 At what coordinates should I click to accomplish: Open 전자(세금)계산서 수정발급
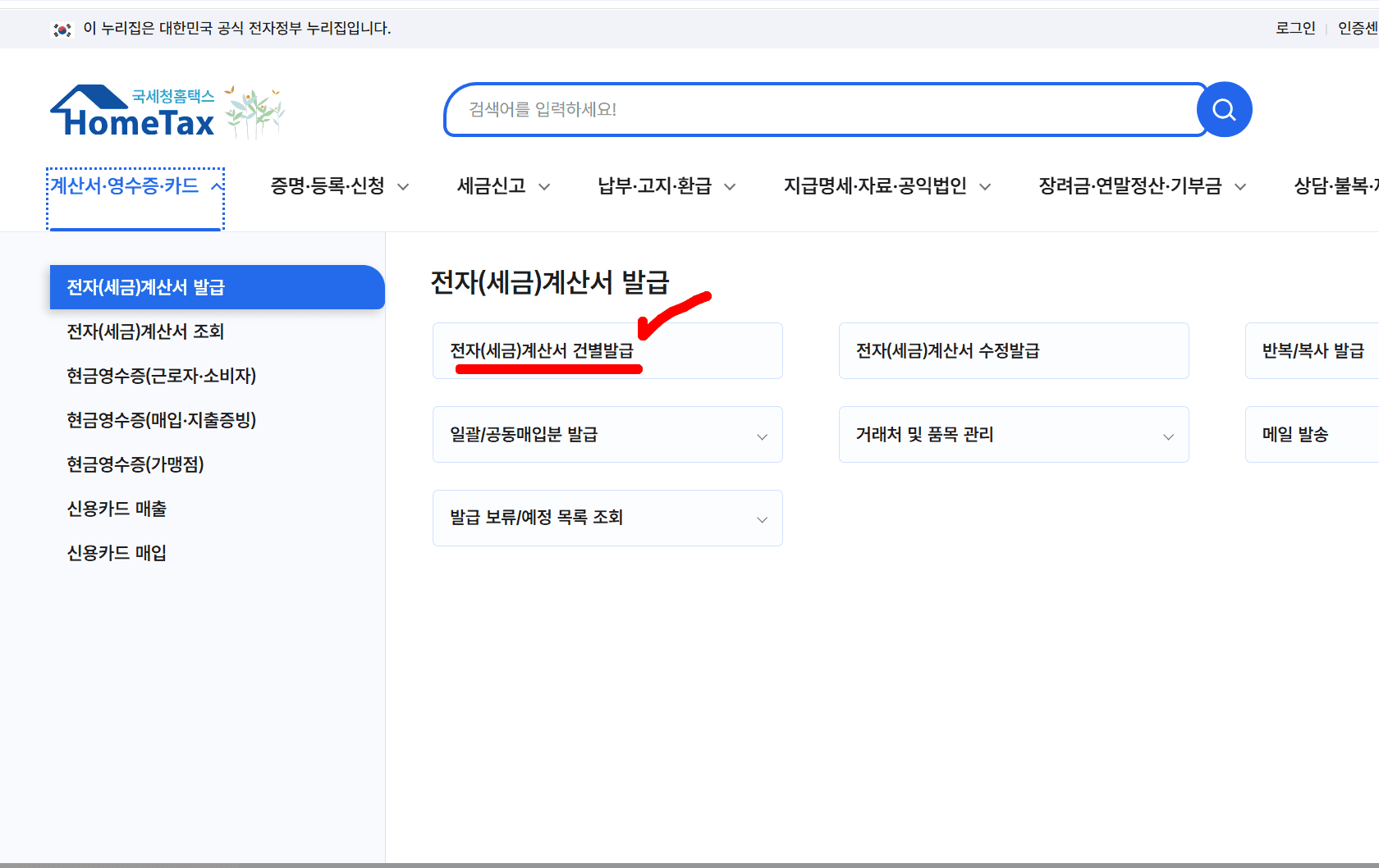[1014, 351]
